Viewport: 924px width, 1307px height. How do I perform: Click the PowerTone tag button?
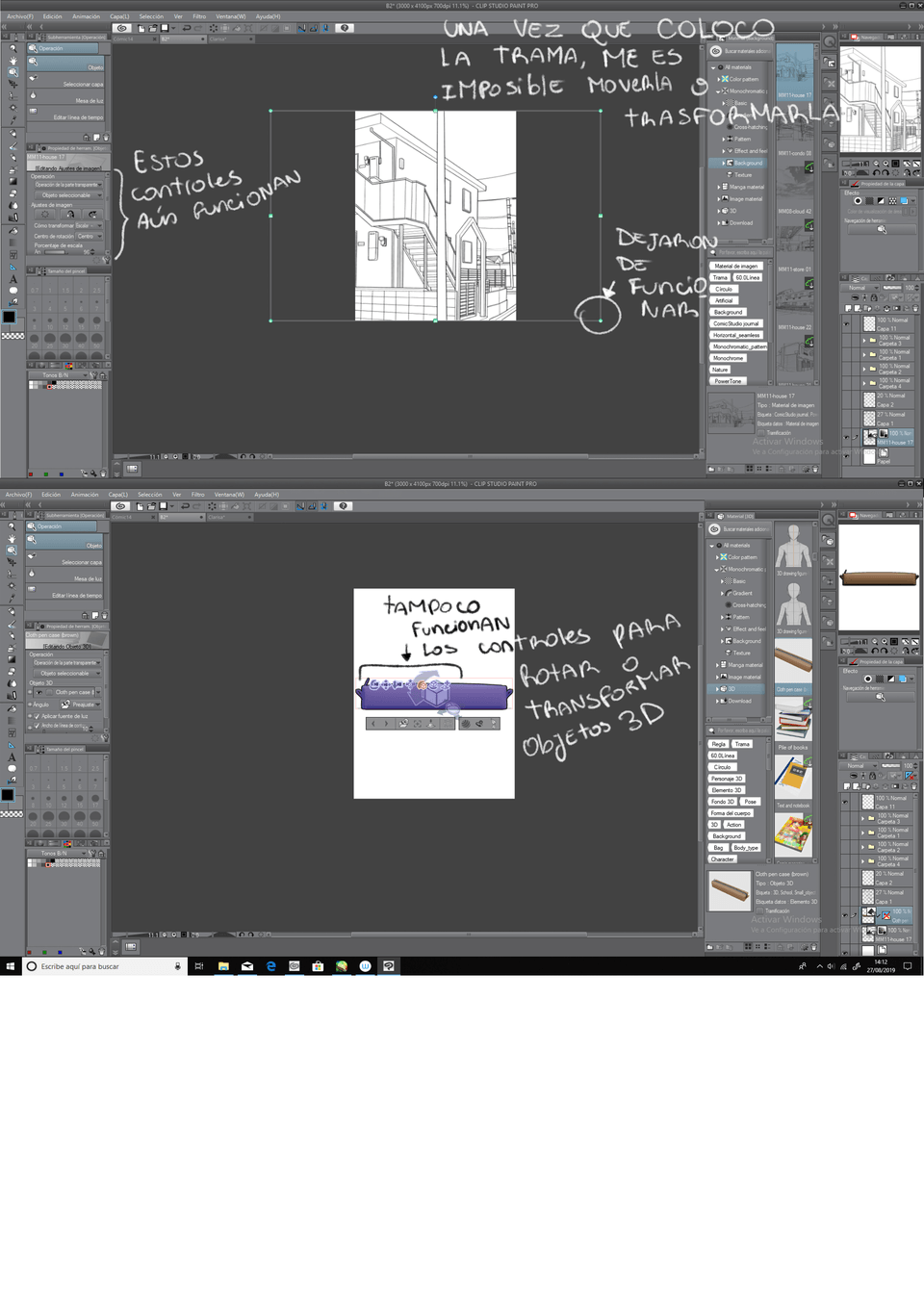coord(728,381)
